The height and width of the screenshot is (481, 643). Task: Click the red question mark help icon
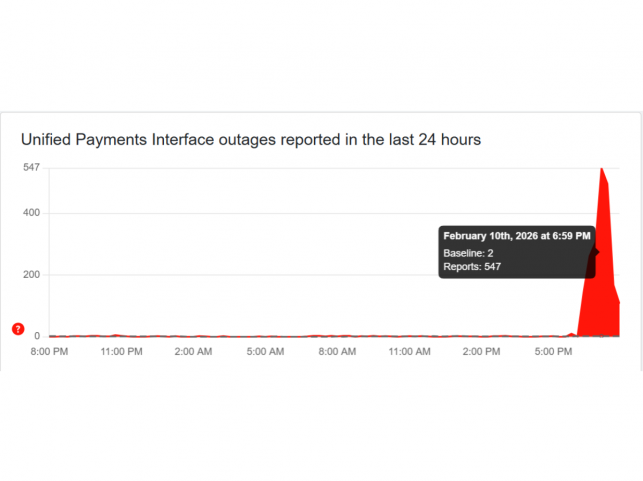(17, 329)
